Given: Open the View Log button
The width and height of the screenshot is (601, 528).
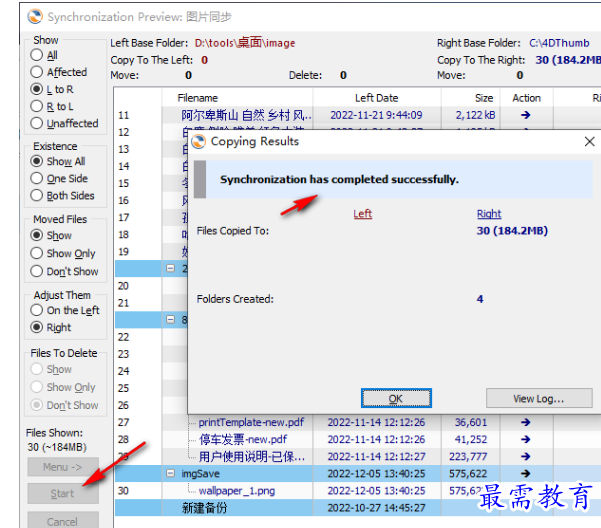Looking at the screenshot, I should coord(538,398).
